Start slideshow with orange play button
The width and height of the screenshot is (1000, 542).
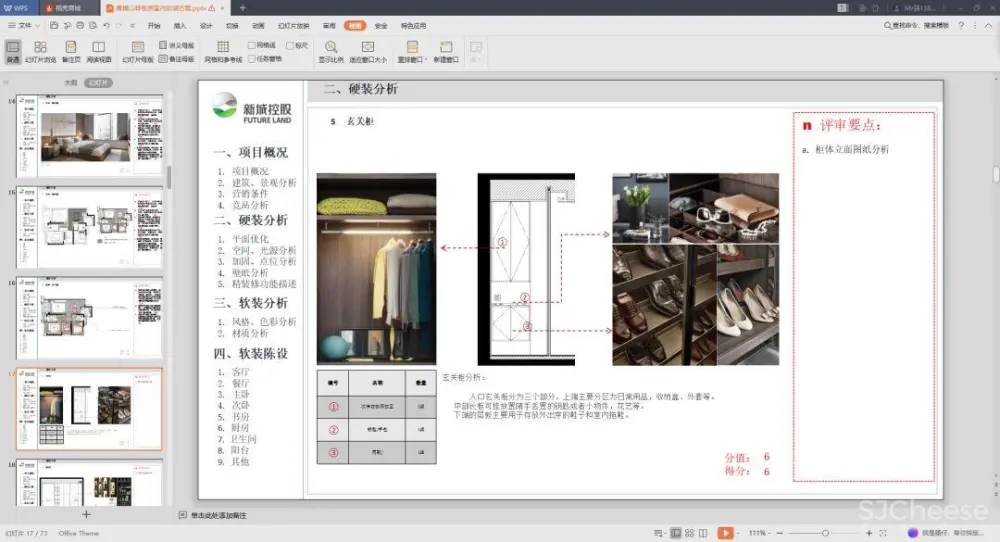tap(725, 533)
